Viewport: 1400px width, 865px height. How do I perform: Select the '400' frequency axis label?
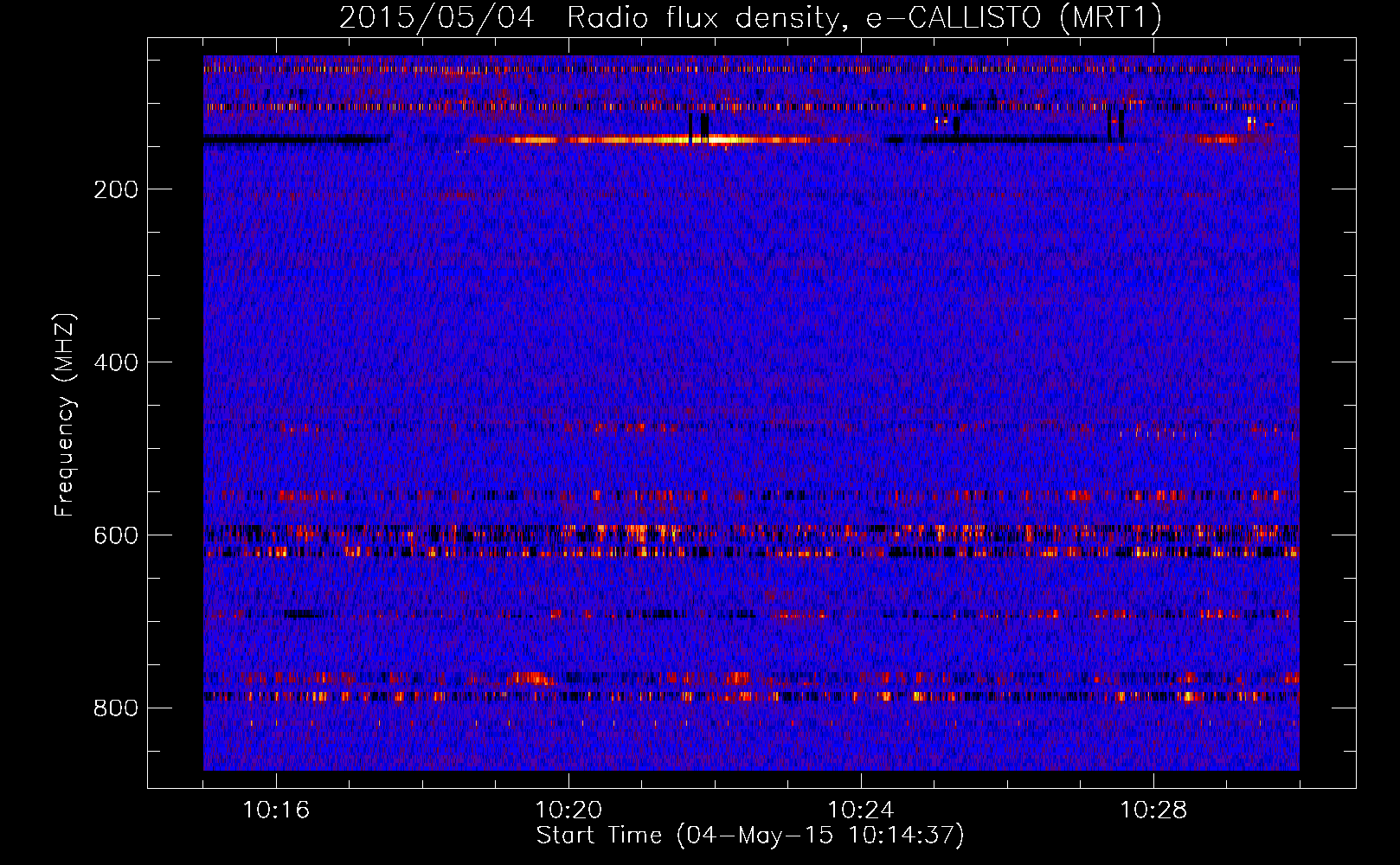pyautogui.click(x=116, y=362)
